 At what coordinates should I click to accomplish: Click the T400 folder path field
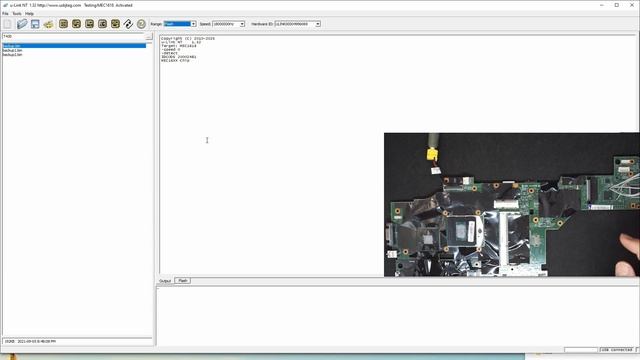click(x=74, y=36)
